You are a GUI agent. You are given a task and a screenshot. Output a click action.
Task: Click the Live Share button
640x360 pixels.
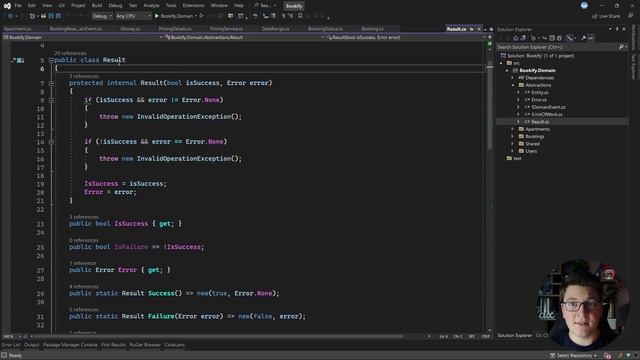pos(606,16)
